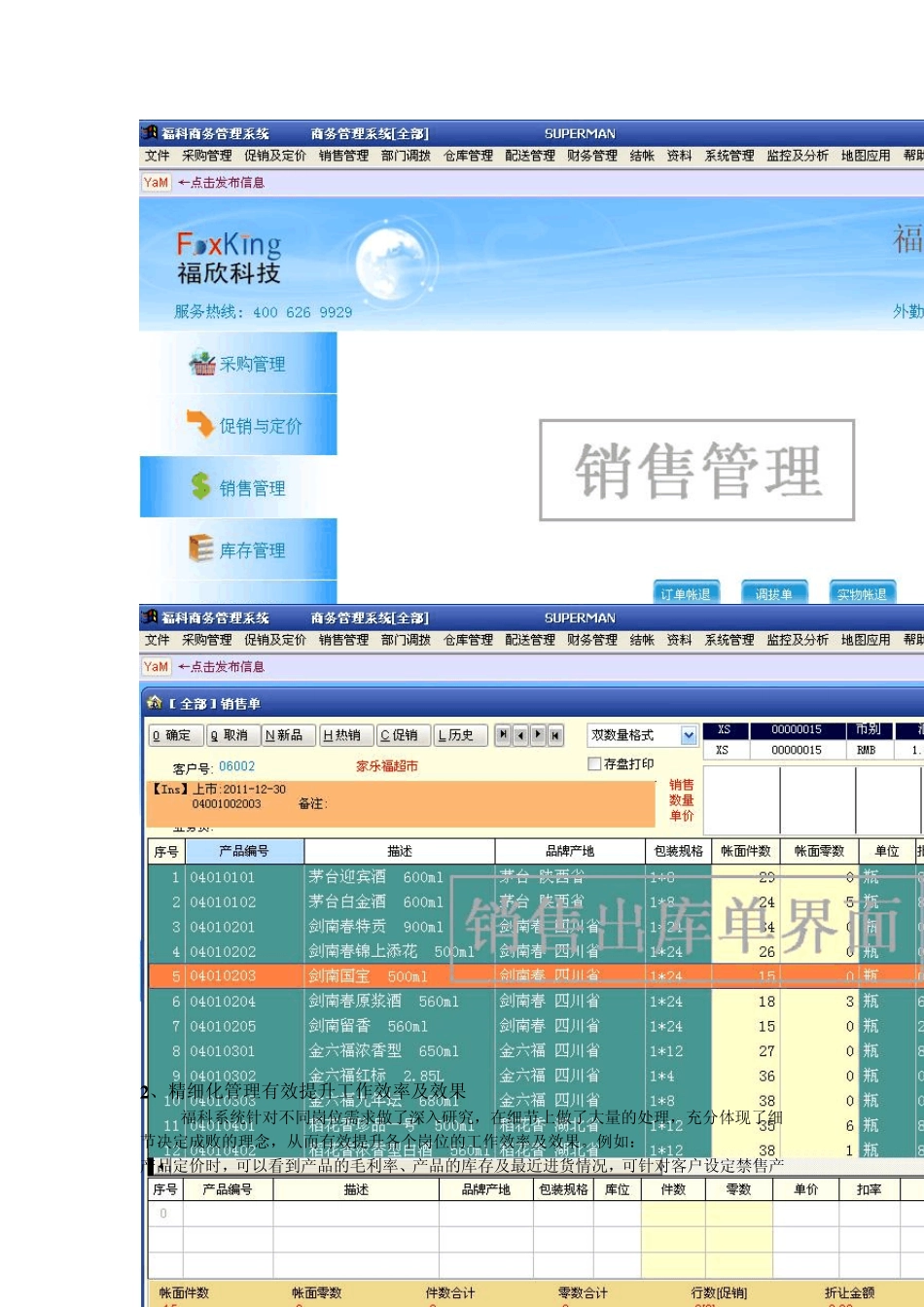Click the YaM icon in the upper window
This screenshot has width=924, height=1307.
tap(156, 182)
